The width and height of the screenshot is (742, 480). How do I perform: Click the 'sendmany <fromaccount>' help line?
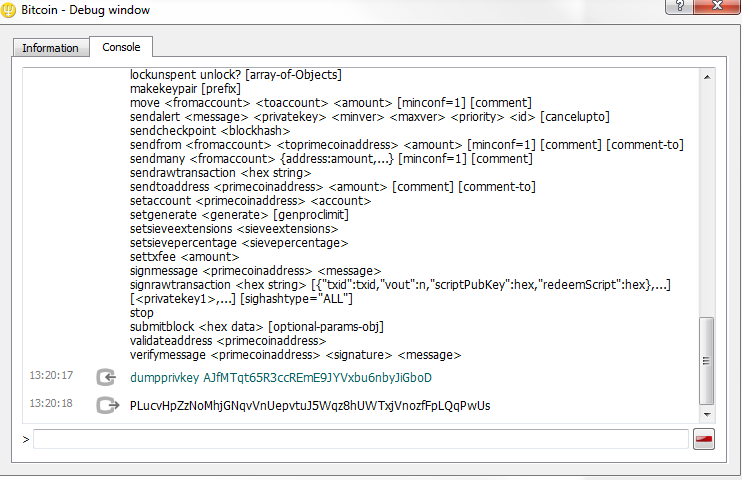point(331,159)
